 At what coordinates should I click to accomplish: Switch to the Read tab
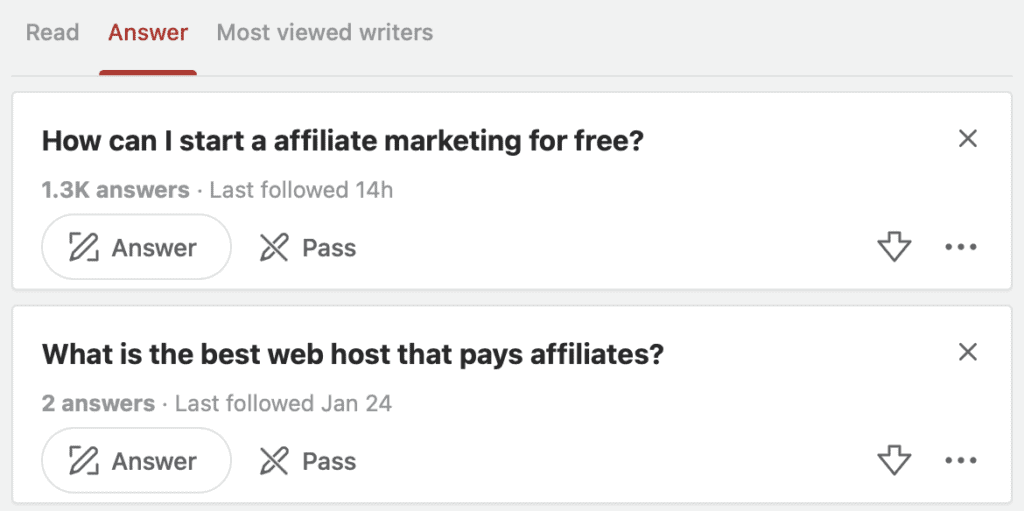point(52,32)
